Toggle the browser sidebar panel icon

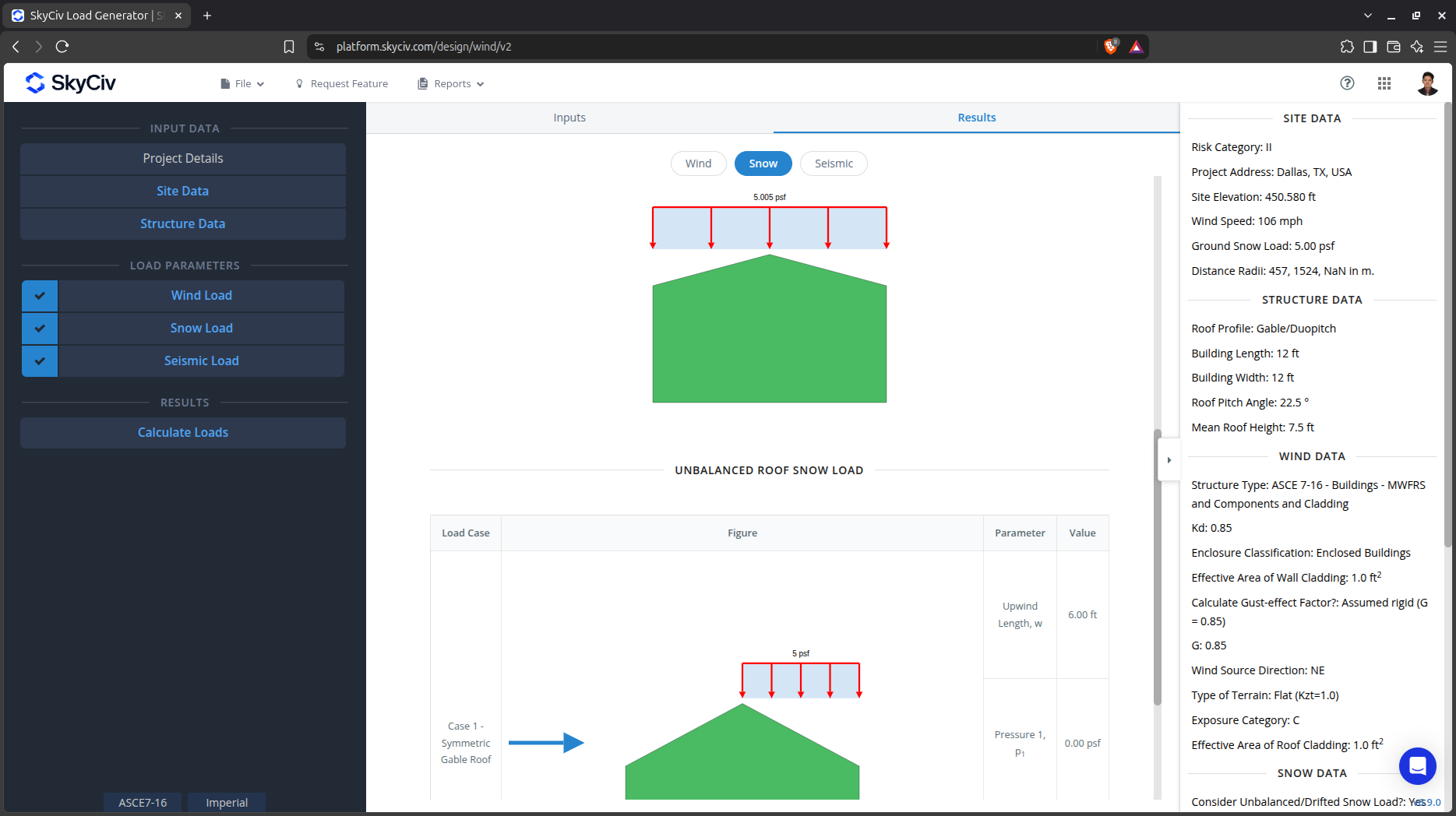pyautogui.click(x=1370, y=47)
